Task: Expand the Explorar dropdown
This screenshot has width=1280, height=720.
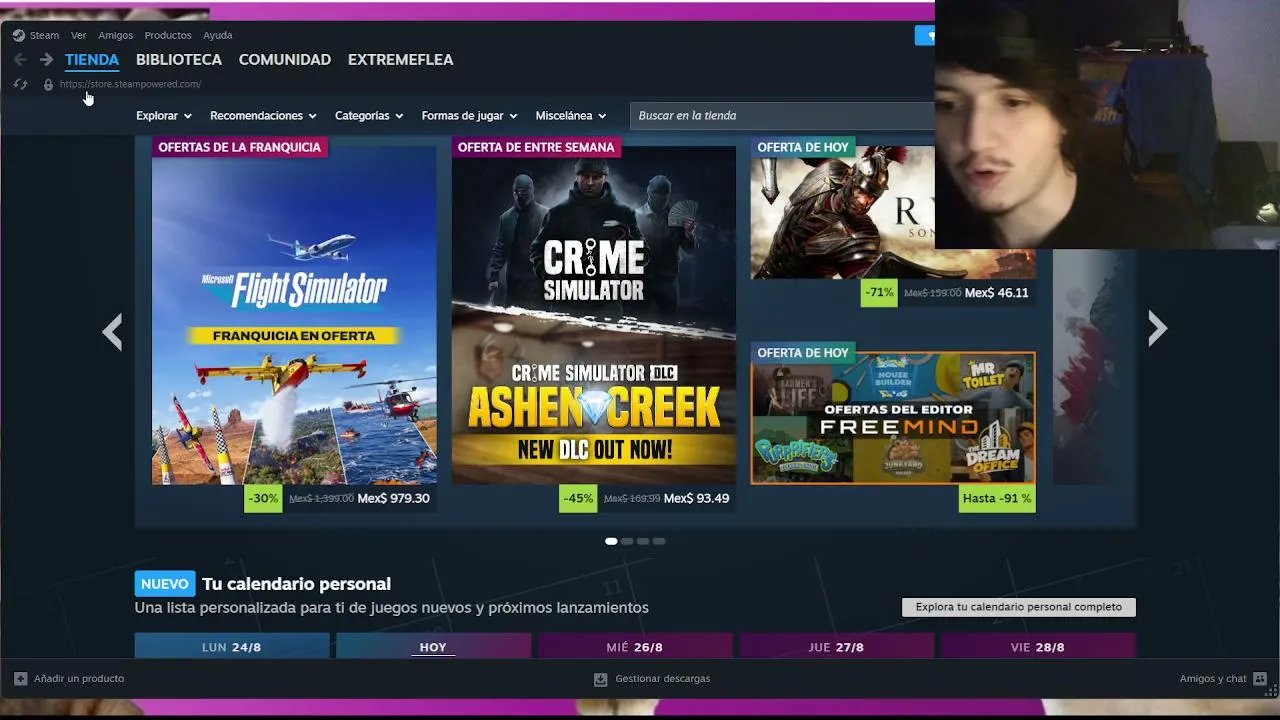Action: point(164,116)
